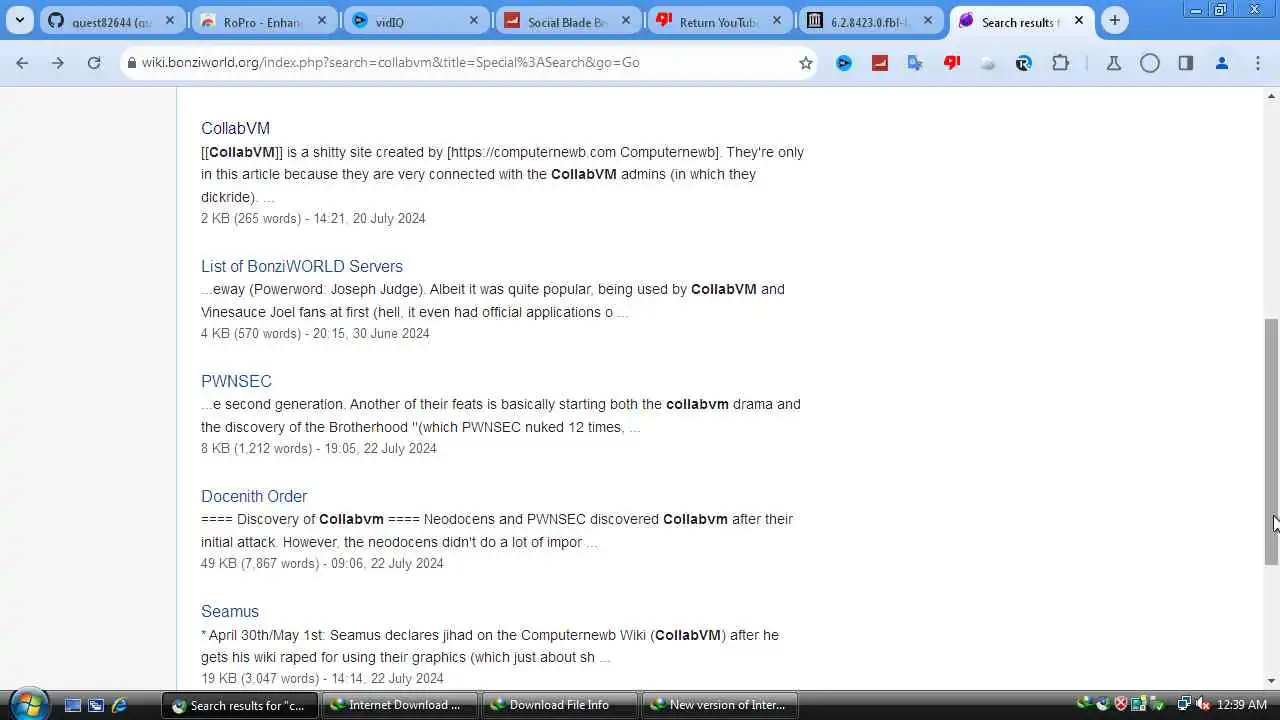The height and width of the screenshot is (720, 1280).
Task: Click text '8 KB (1,212 words) - 19:05, 22 July 2024'
Action: (319, 448)
